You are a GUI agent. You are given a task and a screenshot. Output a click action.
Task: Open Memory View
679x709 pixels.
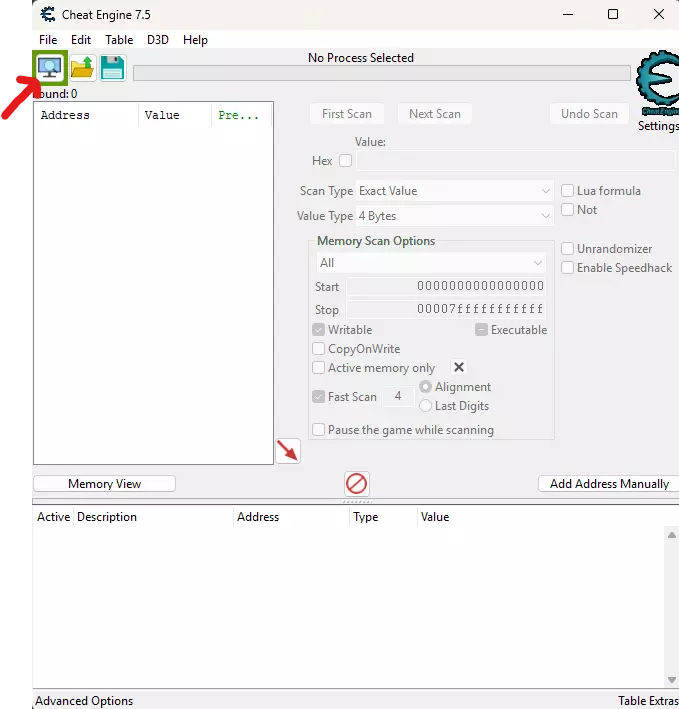click(104, 484)
